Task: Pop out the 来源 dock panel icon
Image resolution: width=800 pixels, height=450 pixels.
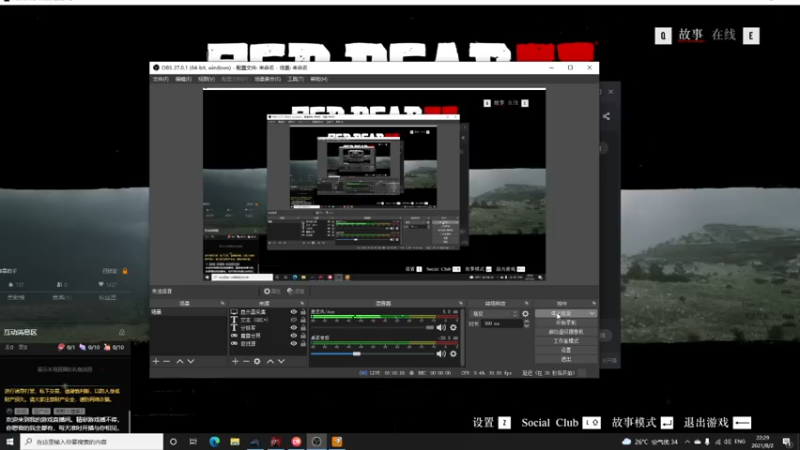Action: coord(302,304)
